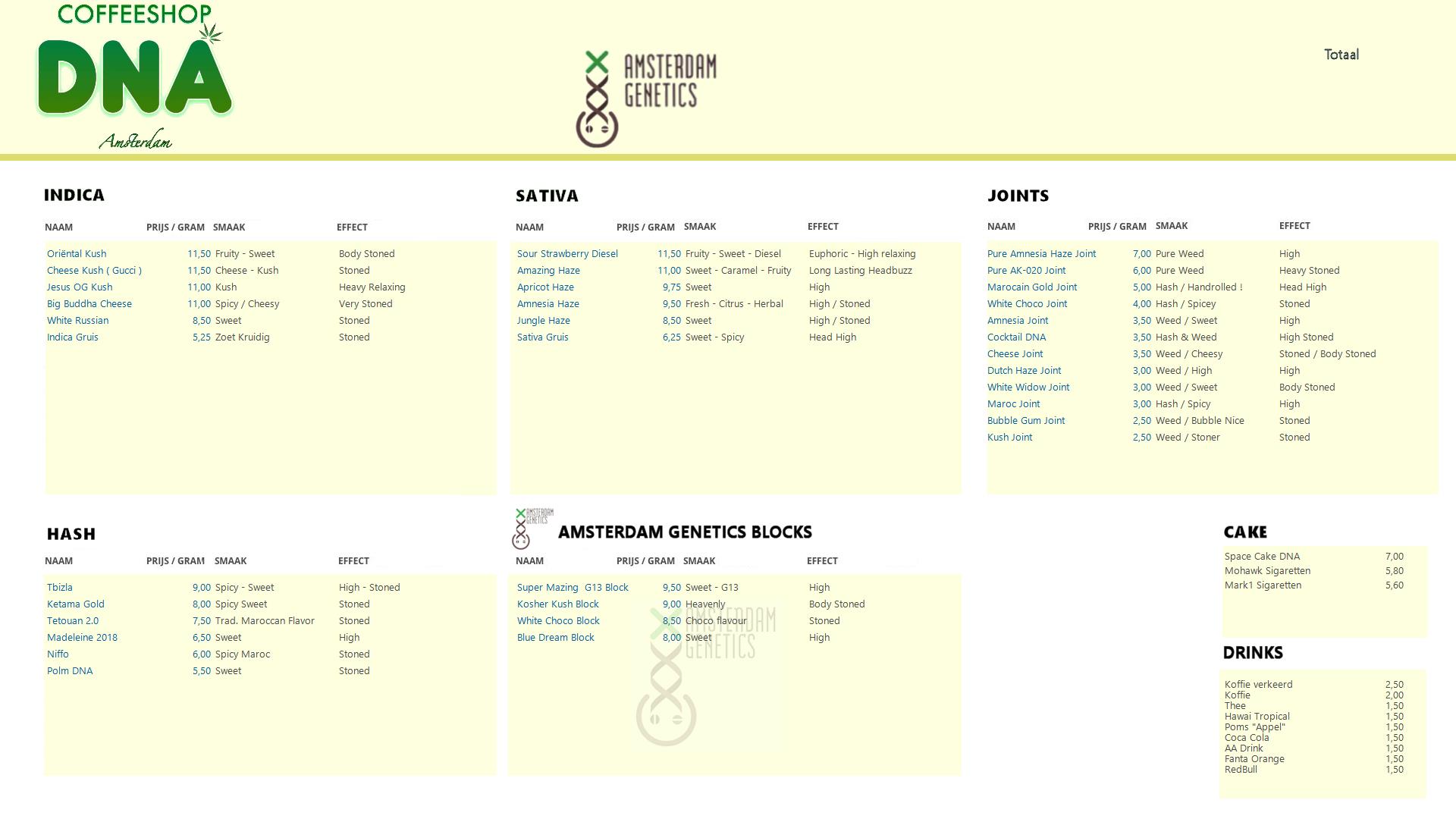Viewport: 1456px width, 819px height.
Task: Pick RedBull in the Drinks list
Action: [1241, 770]
